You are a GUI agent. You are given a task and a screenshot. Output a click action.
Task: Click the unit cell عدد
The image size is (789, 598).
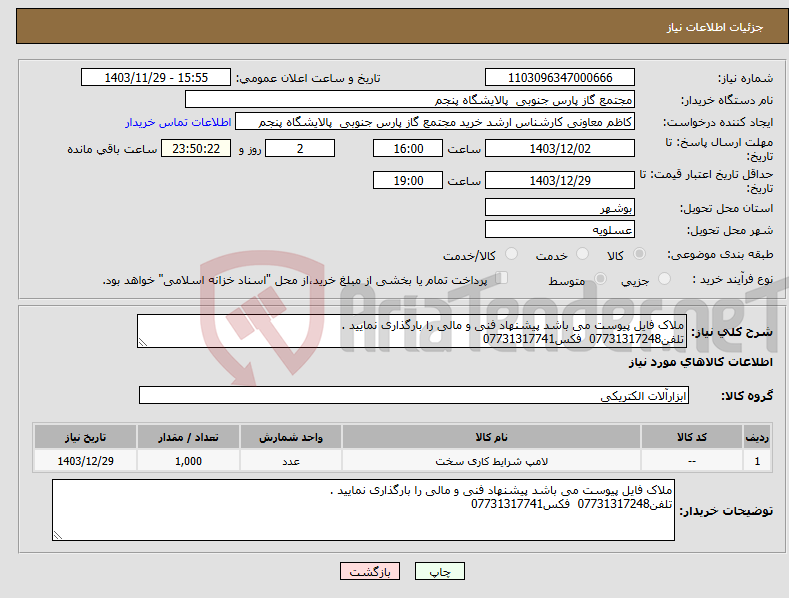click(291, 461)
